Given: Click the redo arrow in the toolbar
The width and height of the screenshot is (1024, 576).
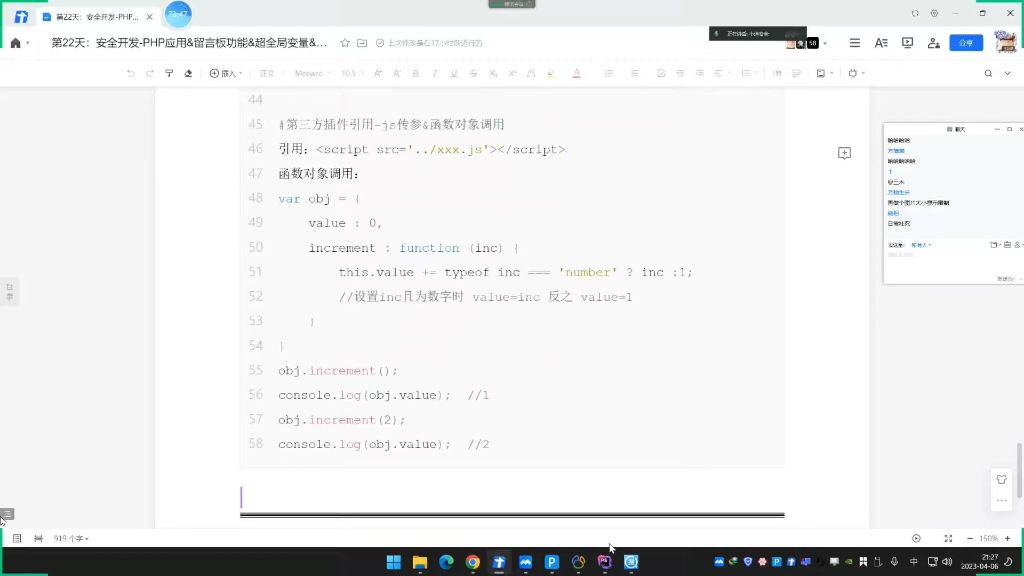Looking at the screenshot, I should pos(150,73).
